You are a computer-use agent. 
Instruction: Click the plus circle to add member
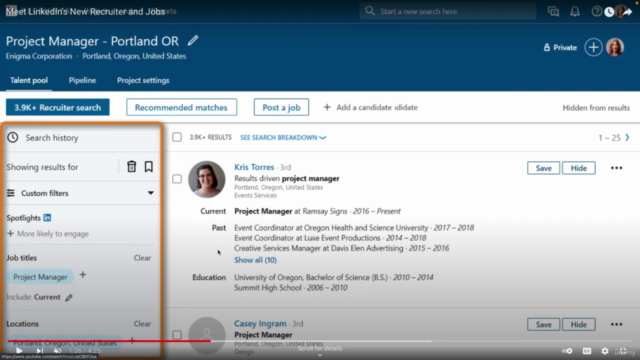593,47
